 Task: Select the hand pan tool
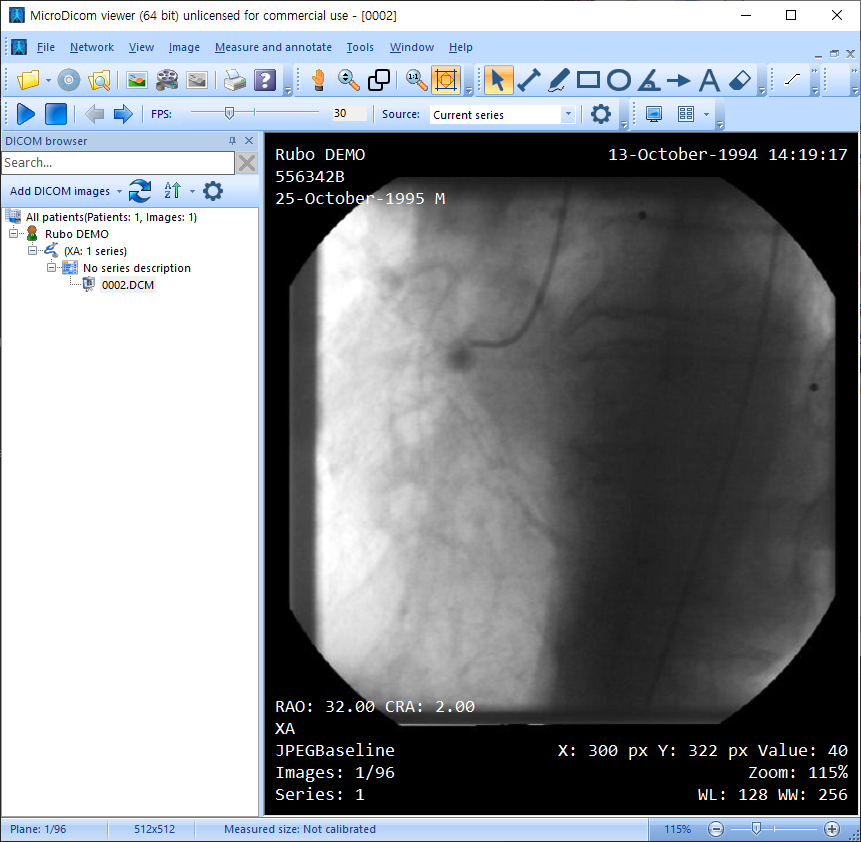point(318,80)
